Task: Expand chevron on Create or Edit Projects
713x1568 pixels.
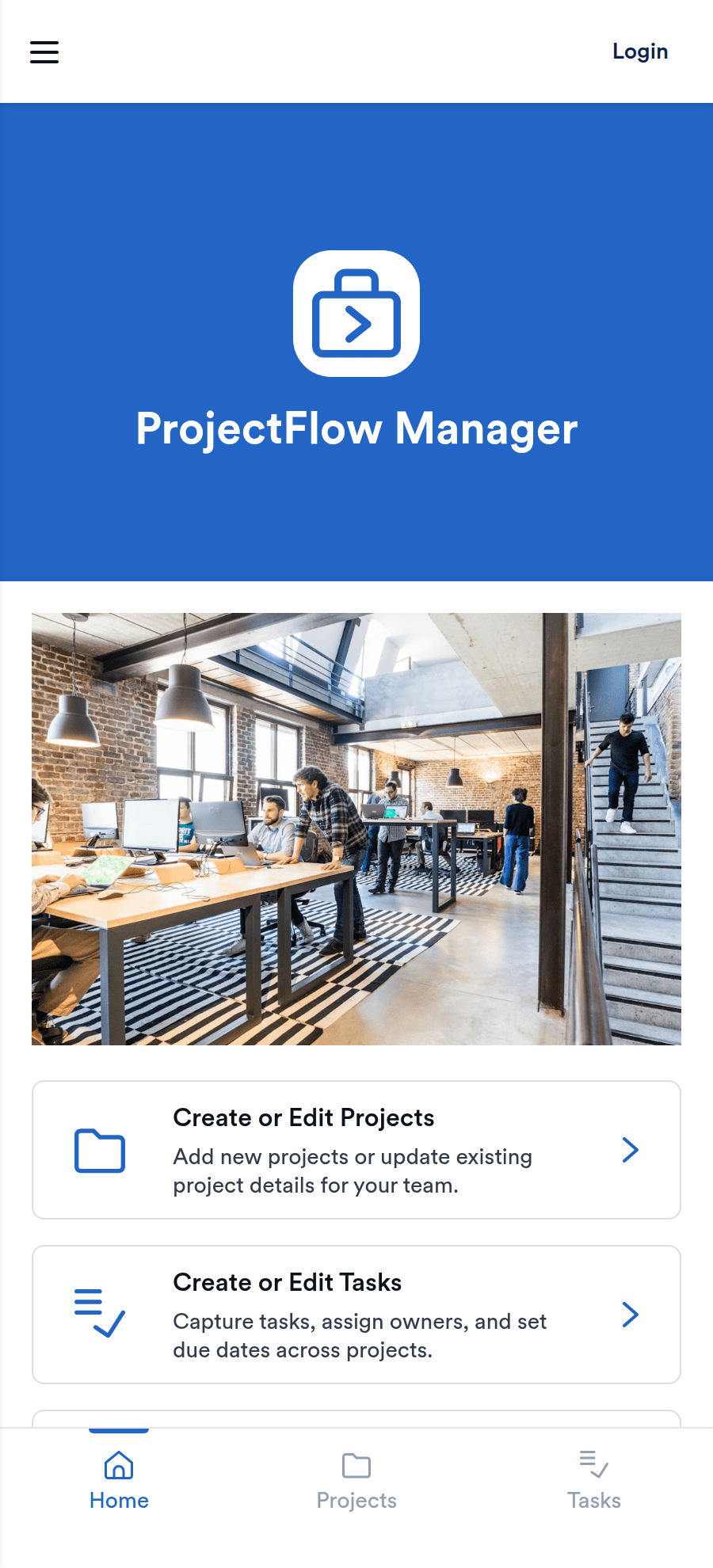Action: click(x=631, y=1150)
